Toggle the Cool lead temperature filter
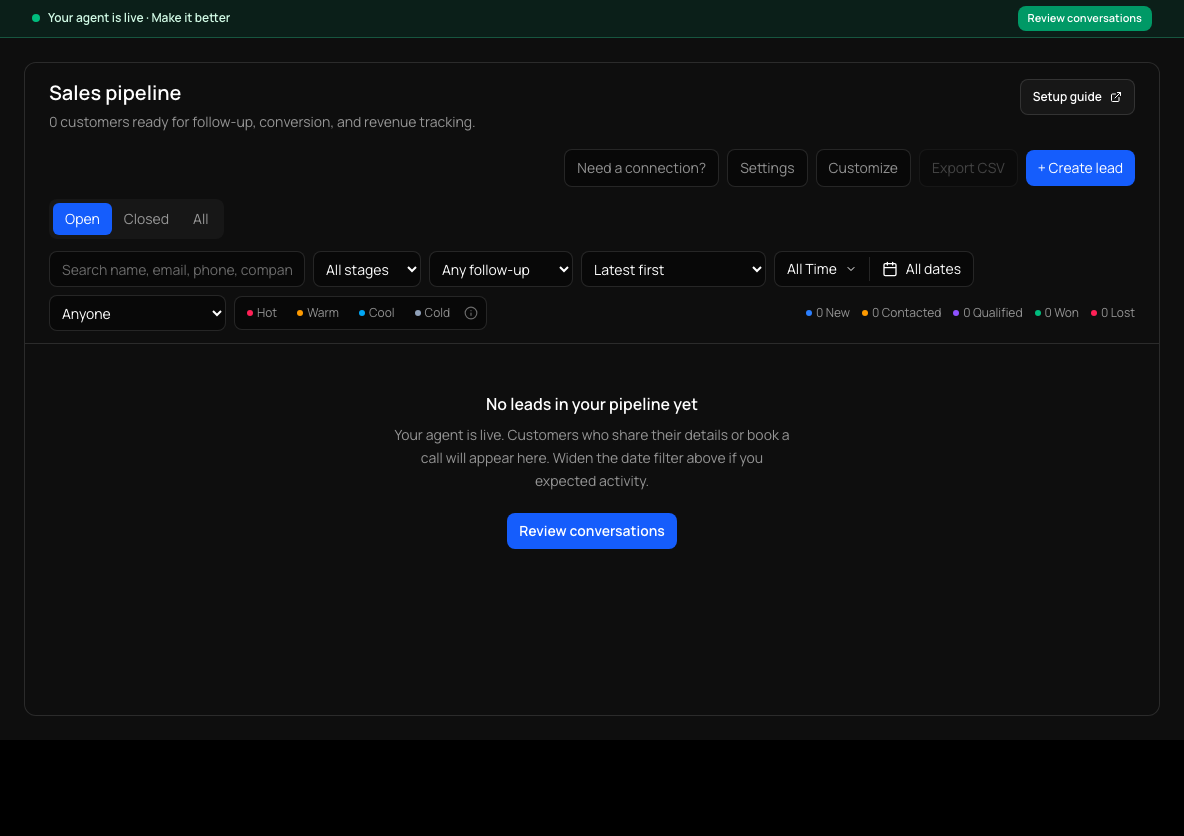The width and height of the screenshot is (1184, 836). (x=376, y=313)
